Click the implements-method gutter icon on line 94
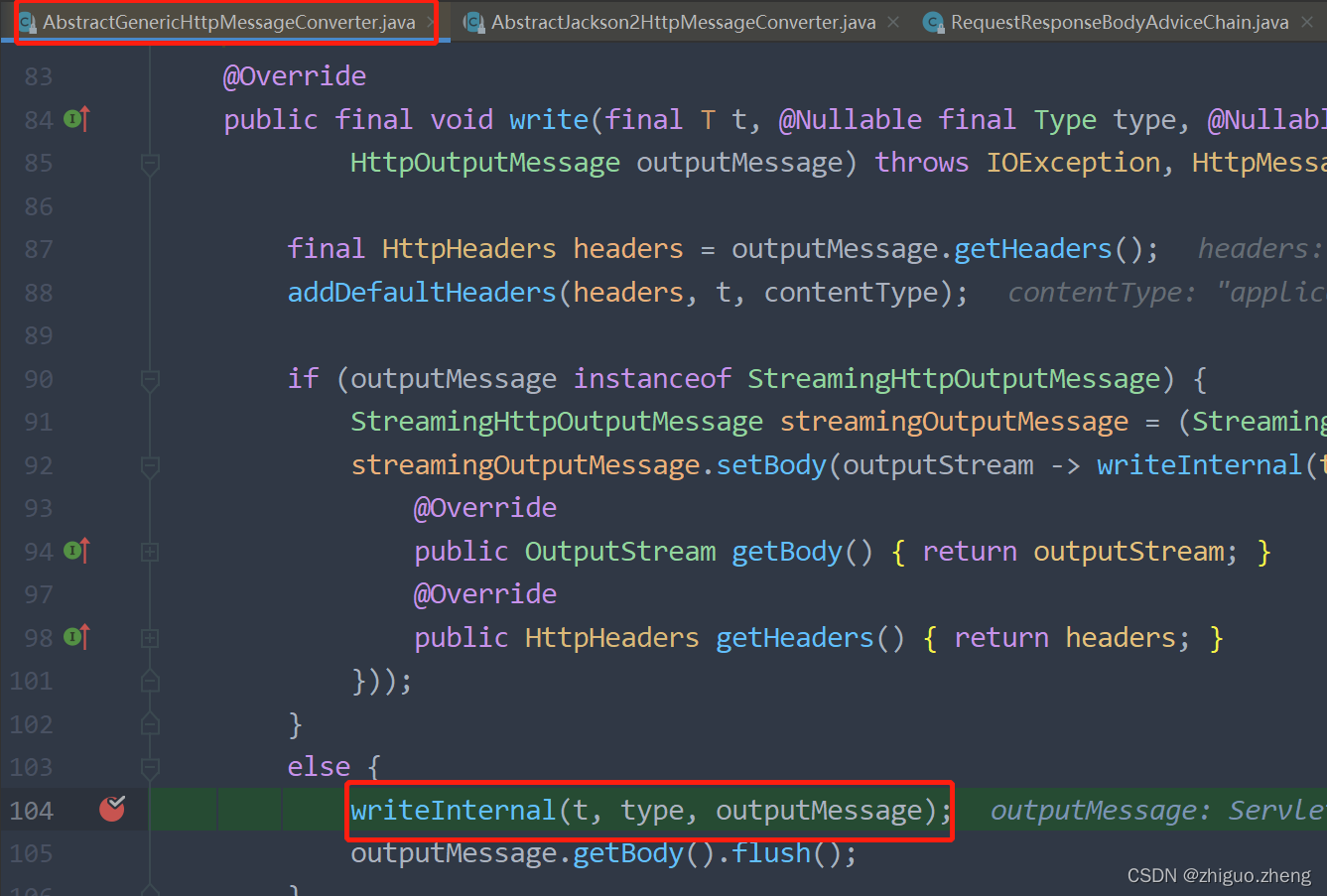The image size is (1327, 896). tap(76, 551)
